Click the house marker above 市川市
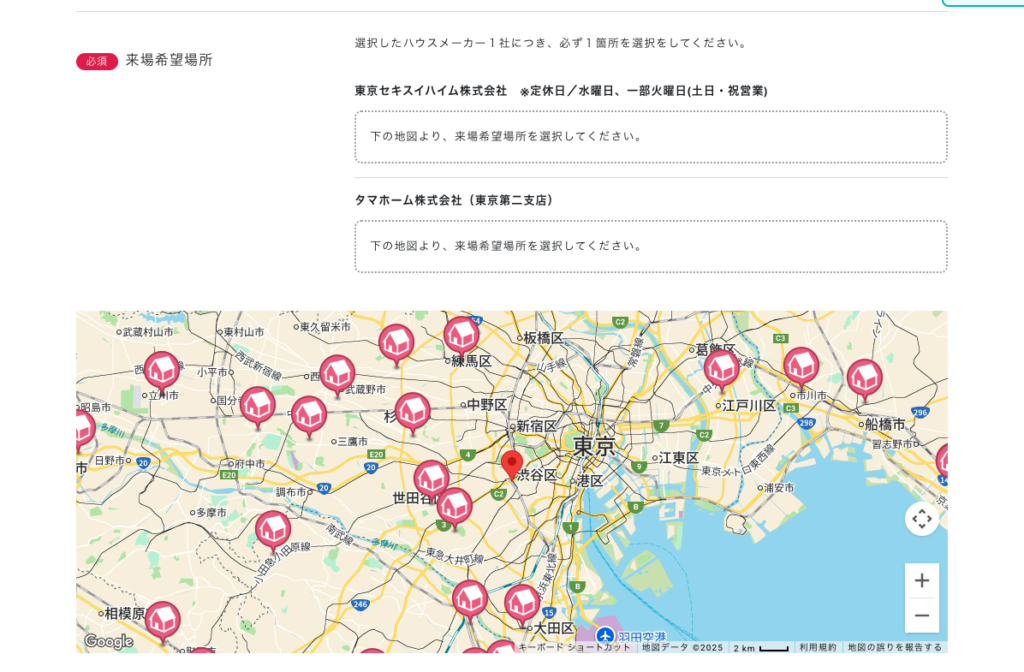Viewport: 1024px width, 672px height. pyautogui.click(x=800, y=366)
